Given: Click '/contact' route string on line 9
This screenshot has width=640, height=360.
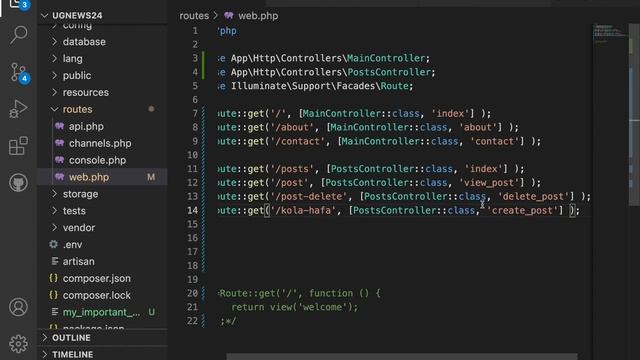Looking at the screenshot, I should click(297, 141).
